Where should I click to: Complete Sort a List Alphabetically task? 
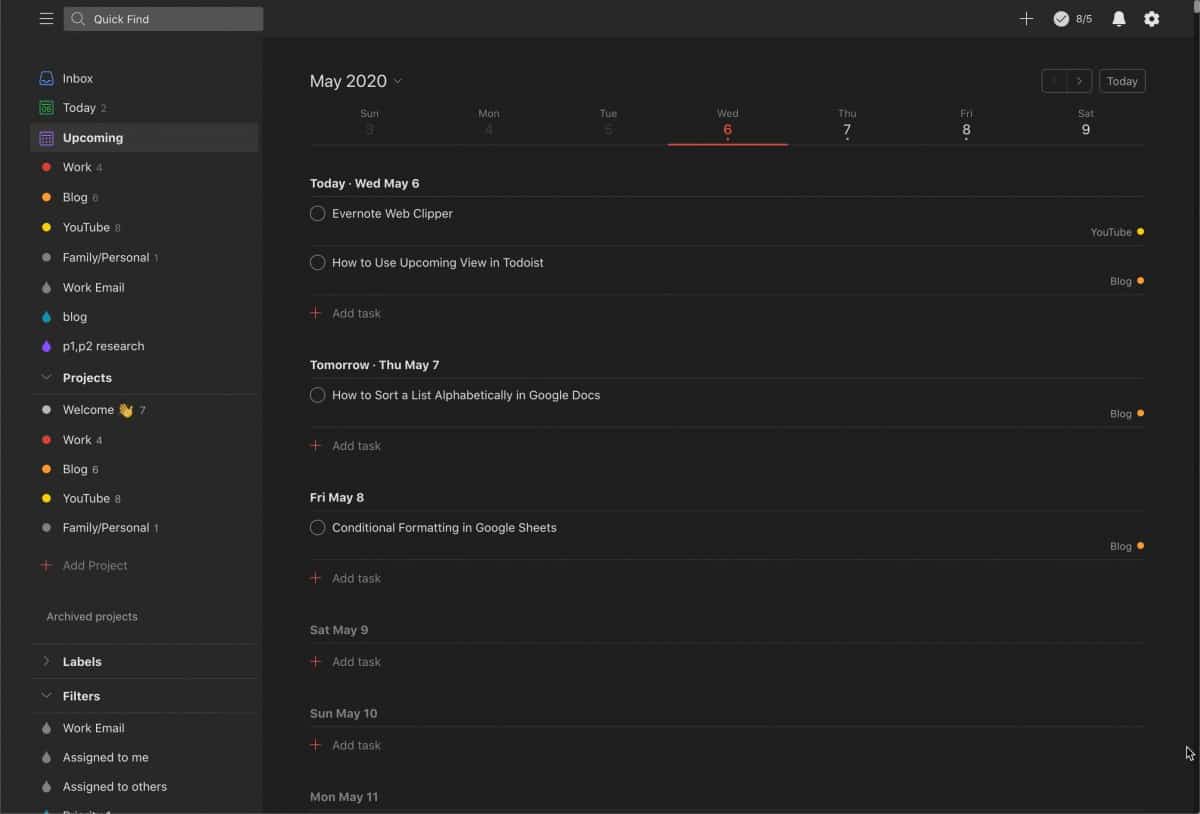coord(318,395)
